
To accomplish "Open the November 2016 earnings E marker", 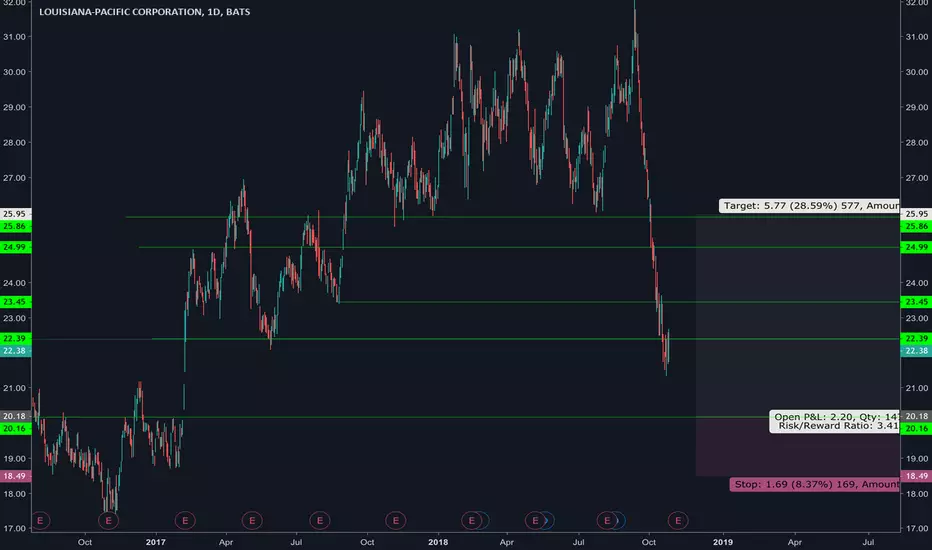I will [108, 521].
